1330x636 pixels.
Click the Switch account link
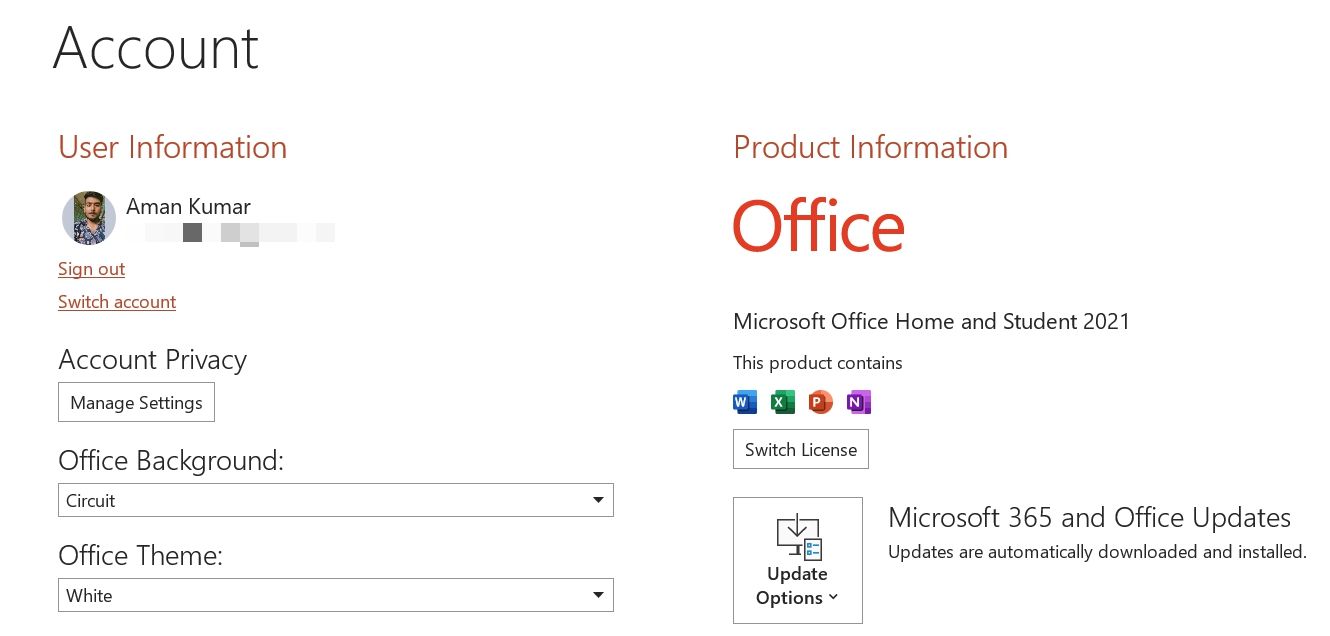pos(117,302)
